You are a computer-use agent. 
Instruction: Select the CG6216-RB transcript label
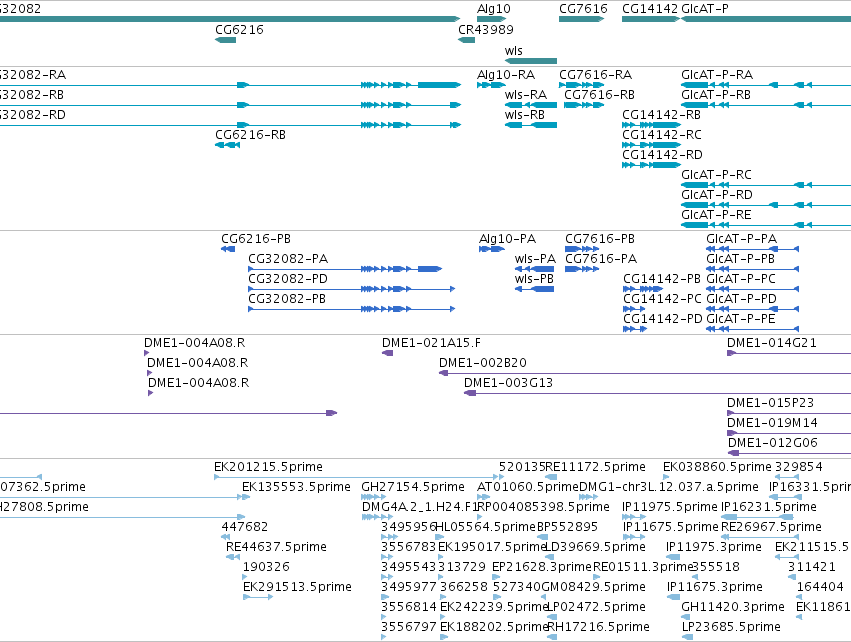[x=250, y=135]
